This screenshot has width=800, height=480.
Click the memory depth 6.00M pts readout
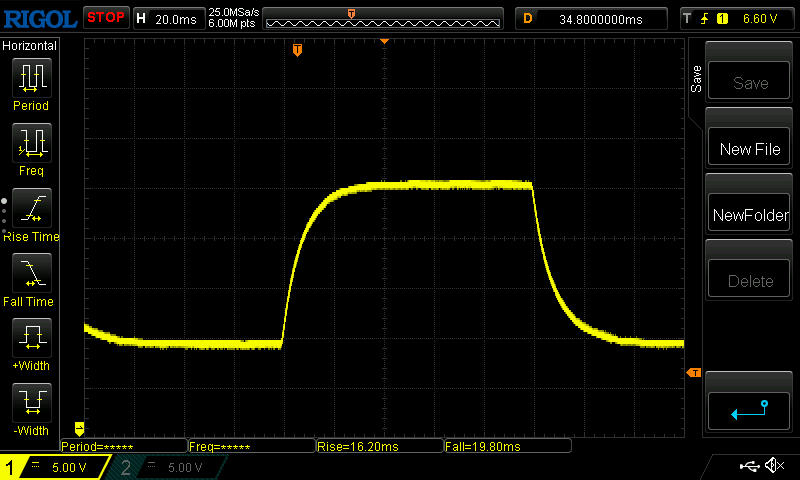232,23
